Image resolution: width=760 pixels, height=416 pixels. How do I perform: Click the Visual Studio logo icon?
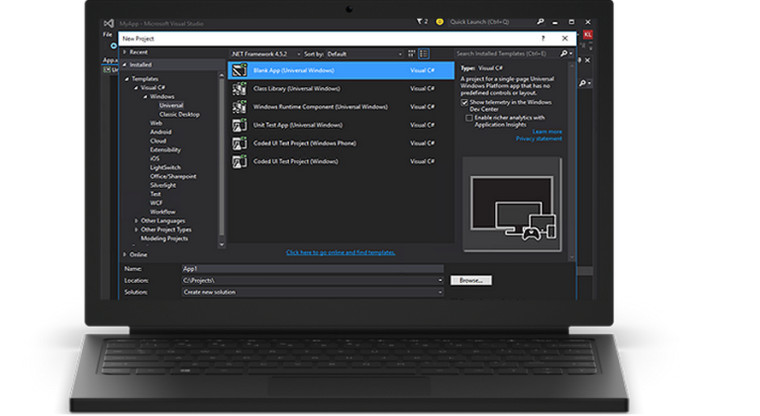[x=109, y=23]
